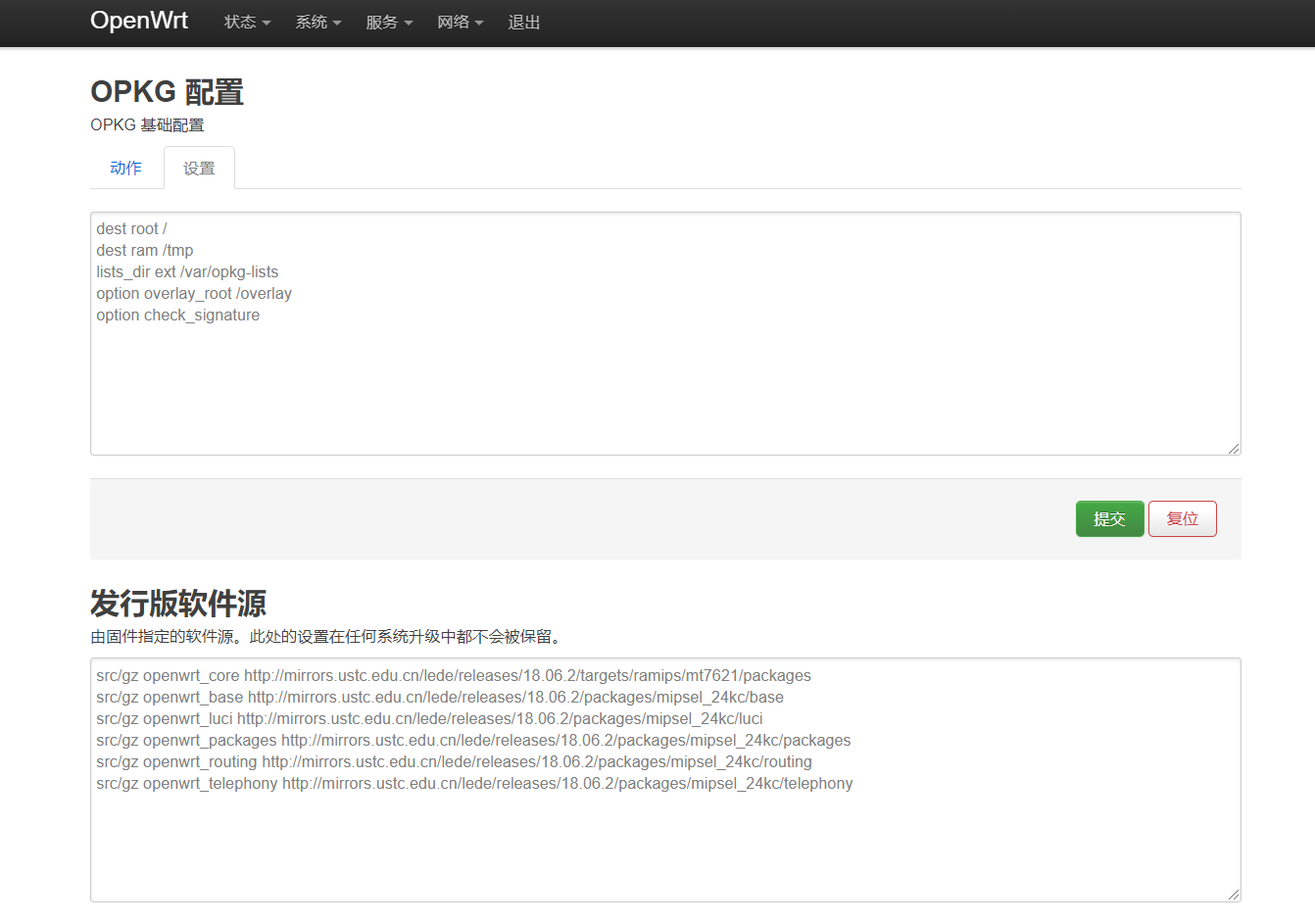The width and height of the screenshot is (1315, 924).
Task: Open the 网络 dropdown menu
Action: coord(460,23)
